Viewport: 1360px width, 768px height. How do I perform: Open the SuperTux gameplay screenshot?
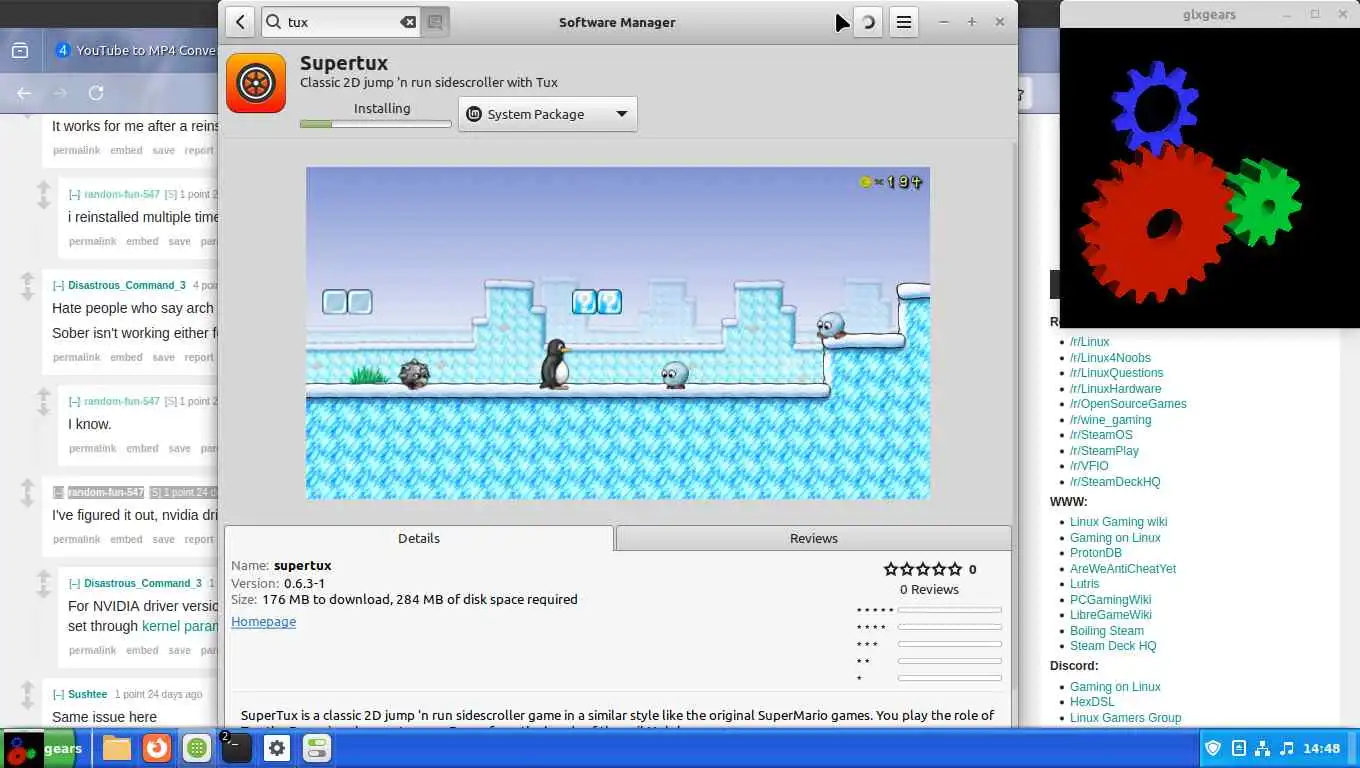(x=618, y=333)
